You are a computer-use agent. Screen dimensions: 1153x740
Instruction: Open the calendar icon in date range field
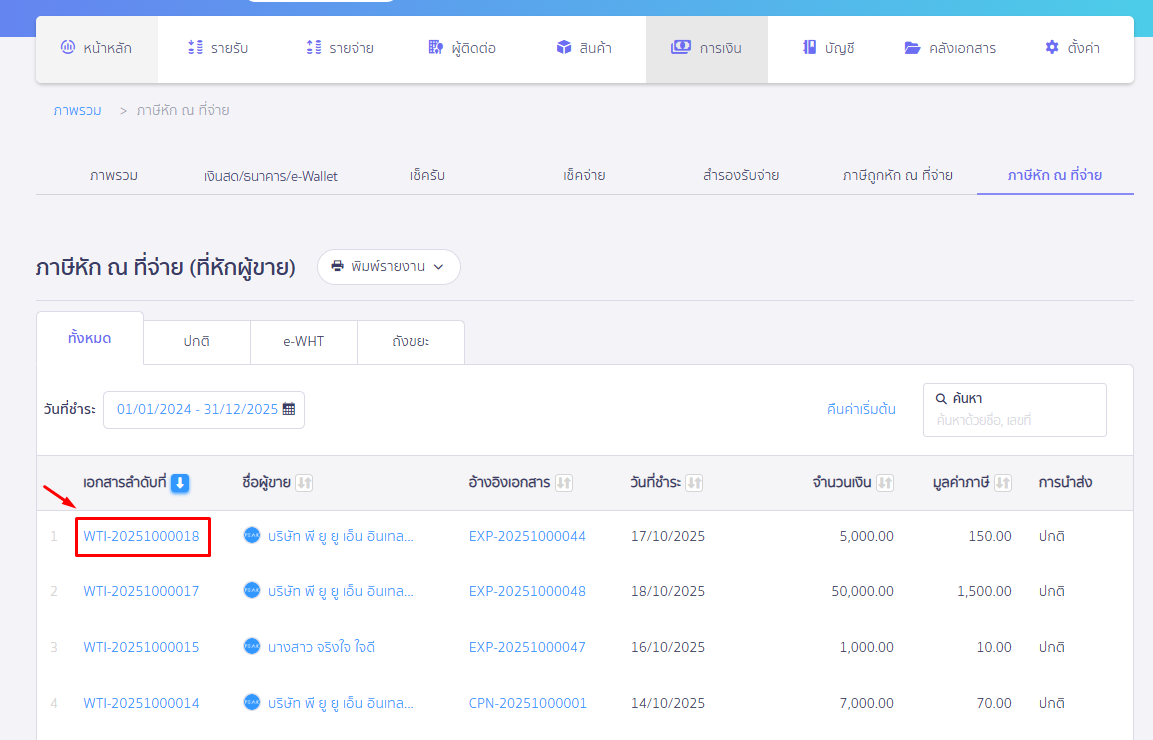289,409
